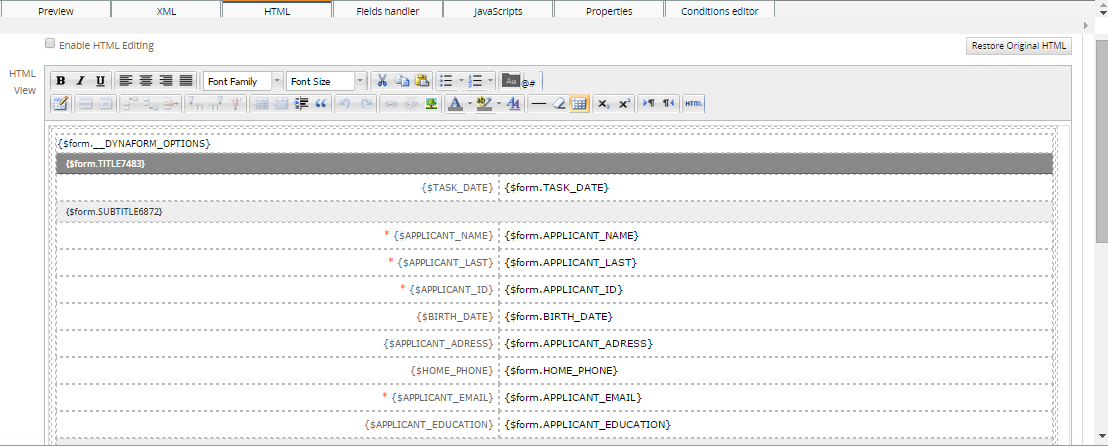Click the Restore Original HTML button
The width and height of the screenshot is (1108, 446).
click(x=1019, y=46)
